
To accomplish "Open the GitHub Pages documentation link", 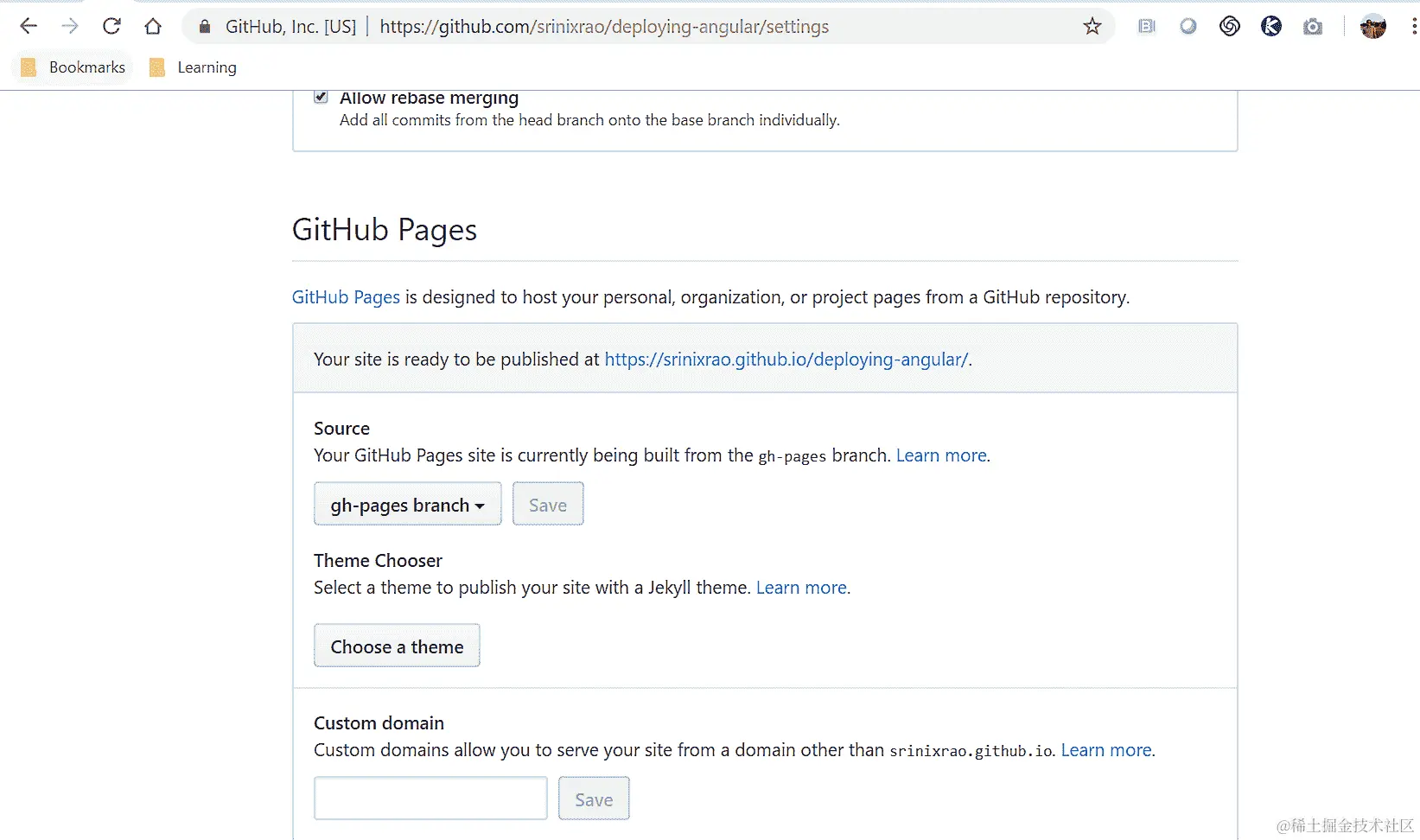I will point(346,297).
